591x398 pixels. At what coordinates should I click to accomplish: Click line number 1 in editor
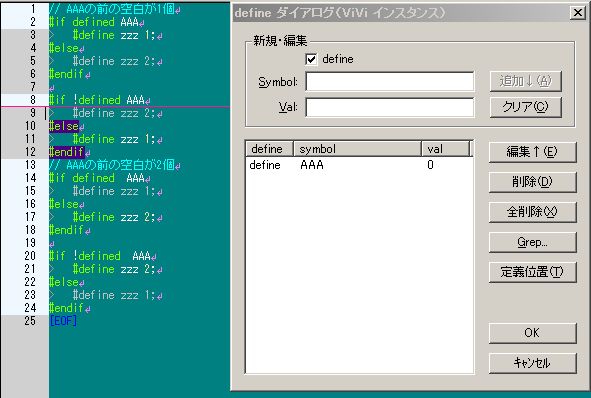pos(33,9)
